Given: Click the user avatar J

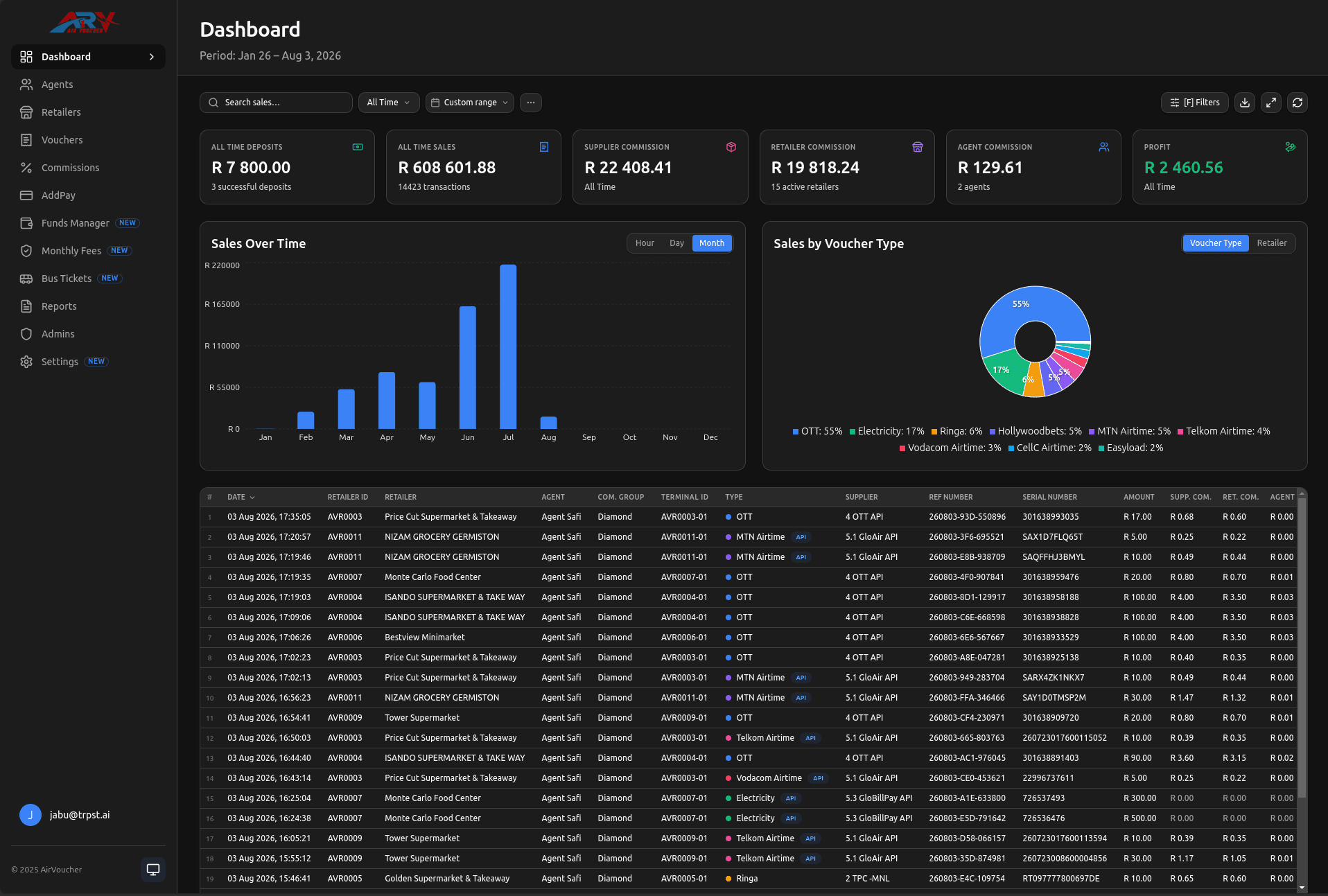Looking at the screenshot, I should point(30,815).
